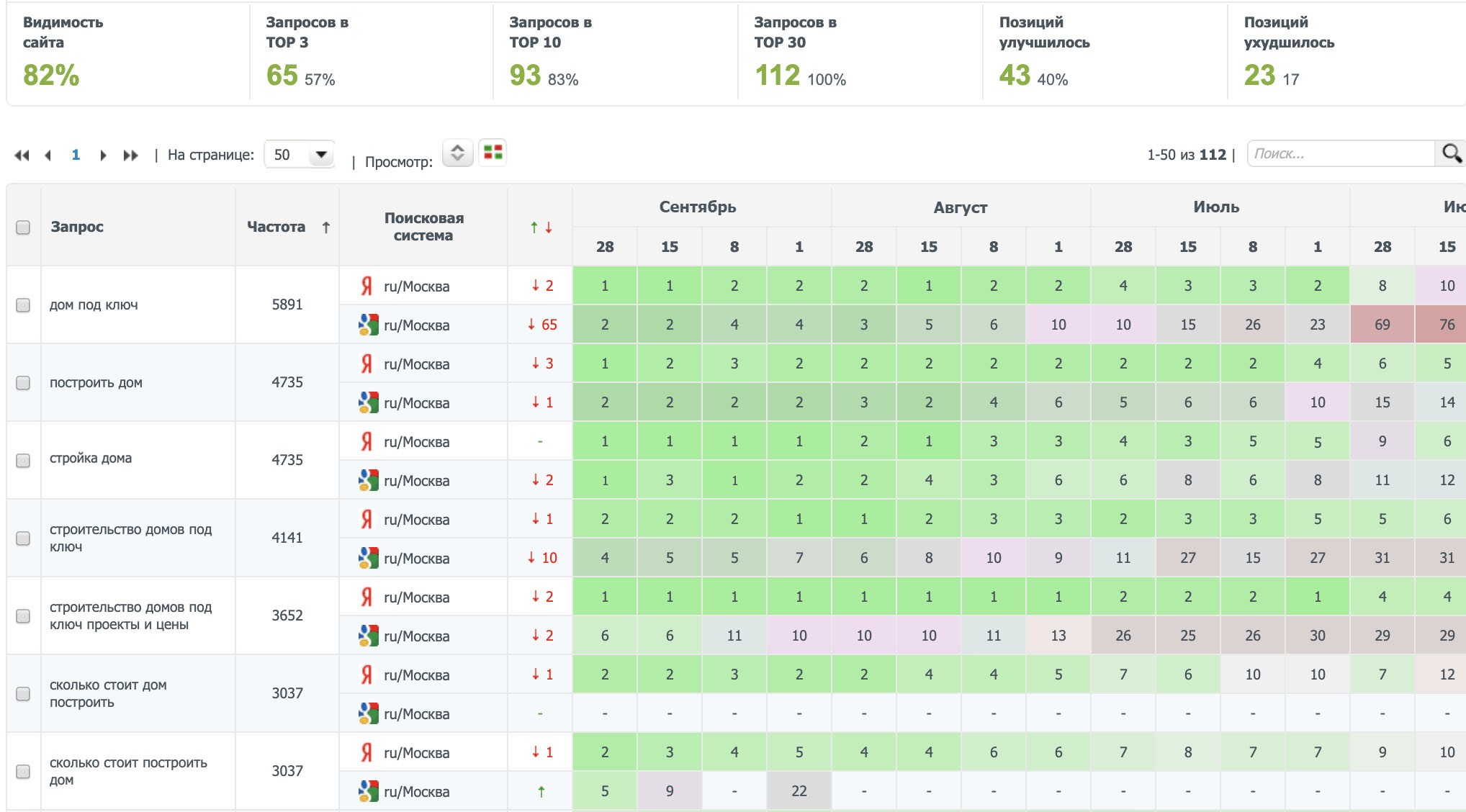Check the box for дом под ключ
1466x812 pixels.
pyautogui.click(x=23, y=305)
